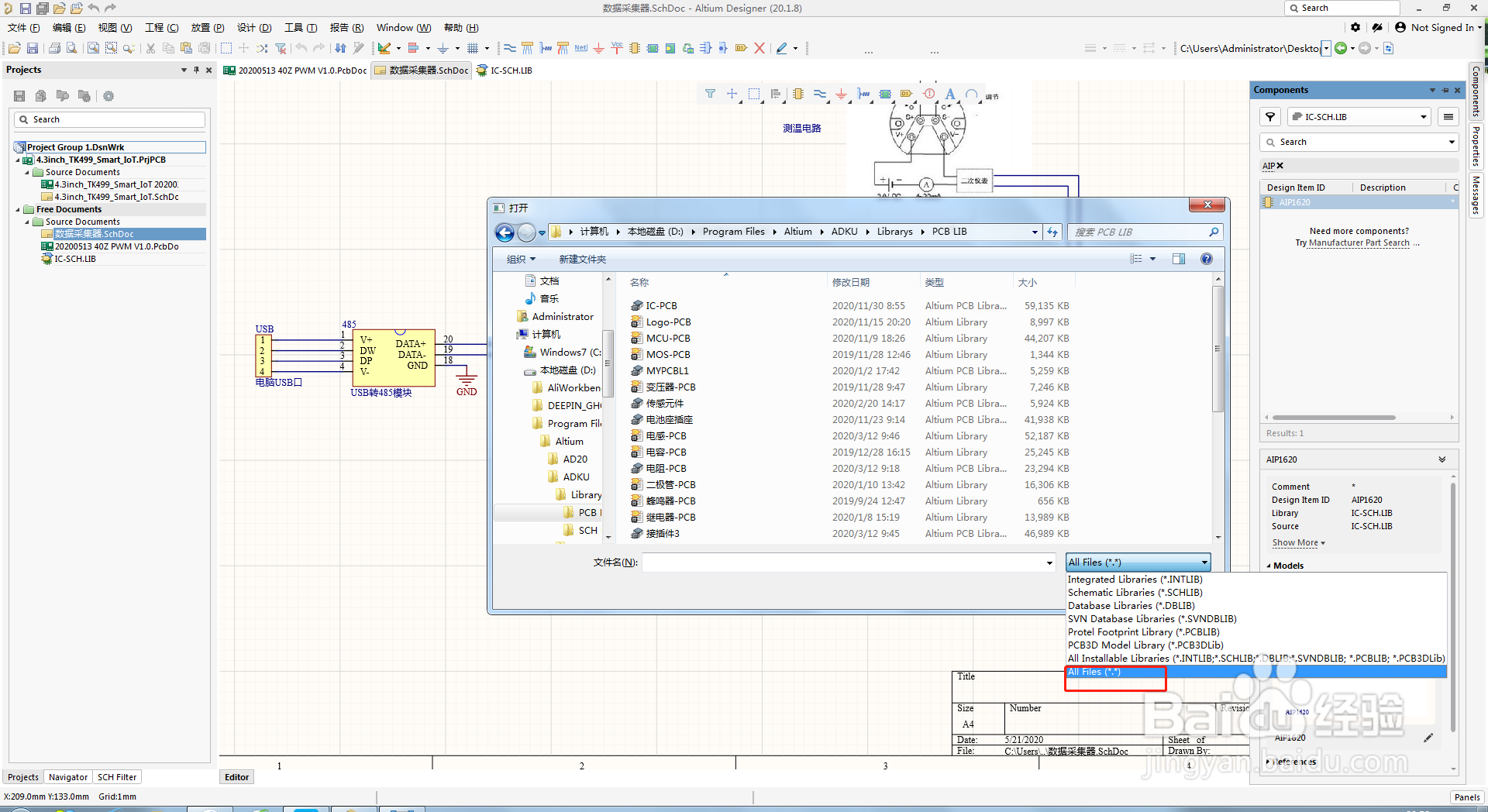Open the settings gear in title bar
The image size is (1488, 812).
(1355, 27)
